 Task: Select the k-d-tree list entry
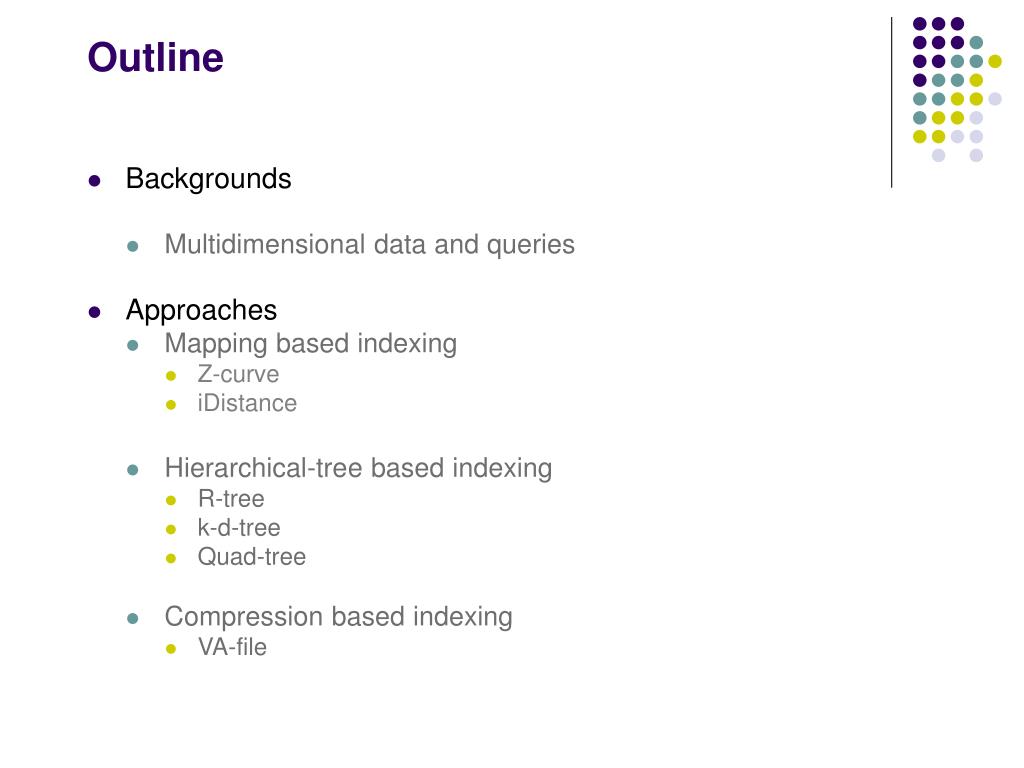tap(239, 528)
